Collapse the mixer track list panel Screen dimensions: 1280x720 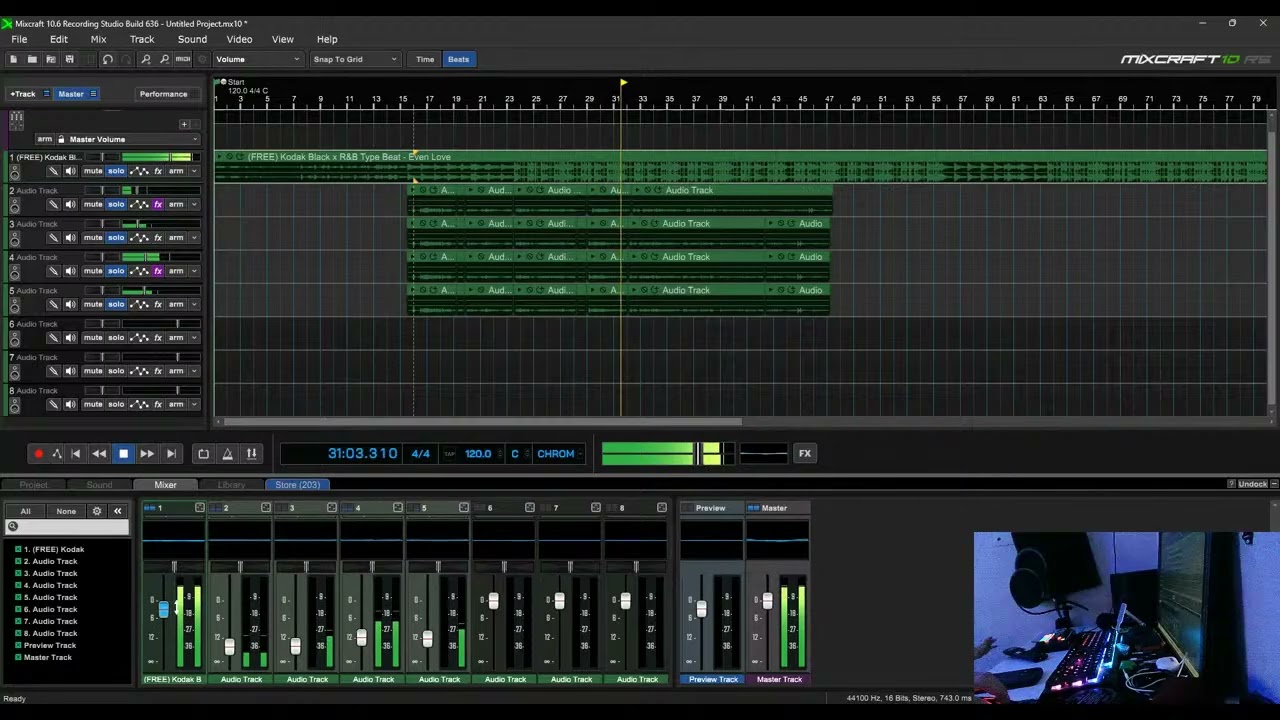[117, 511]
